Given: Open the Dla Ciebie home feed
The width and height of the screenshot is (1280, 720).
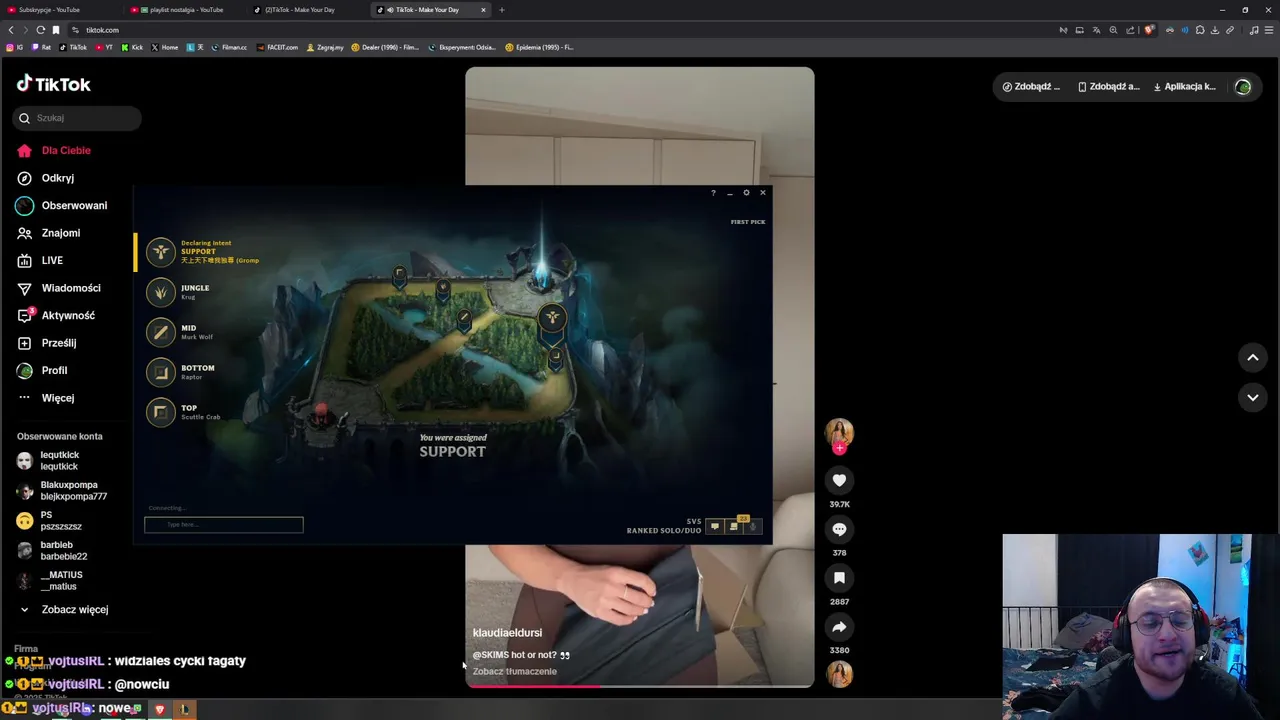Looking at the screenshot, I should (x=55, y=150).
